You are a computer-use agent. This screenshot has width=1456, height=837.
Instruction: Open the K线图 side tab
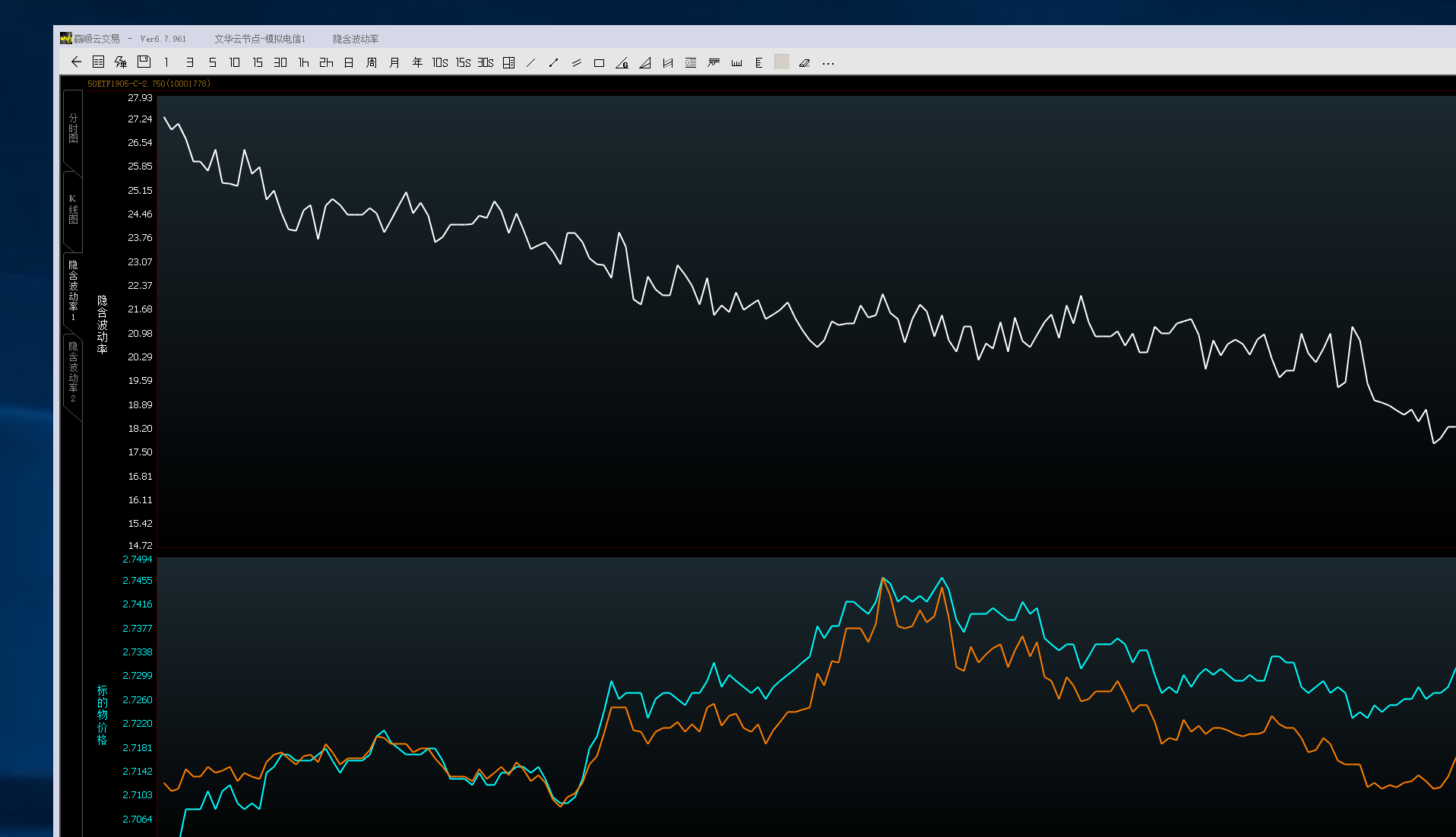[73, 209]
